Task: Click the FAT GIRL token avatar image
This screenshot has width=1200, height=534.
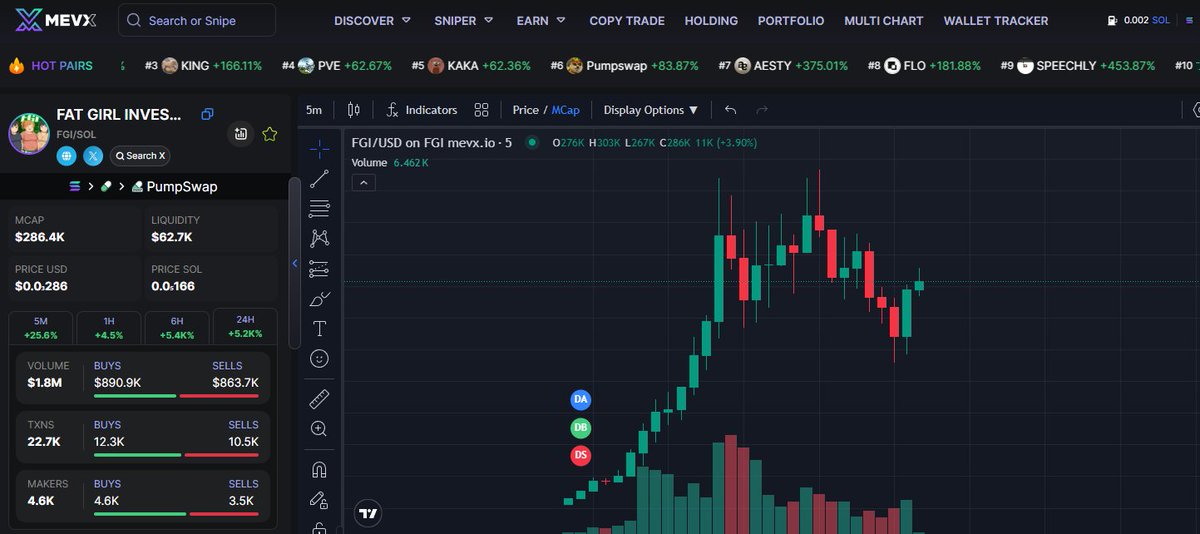Action: click(29, 133)
